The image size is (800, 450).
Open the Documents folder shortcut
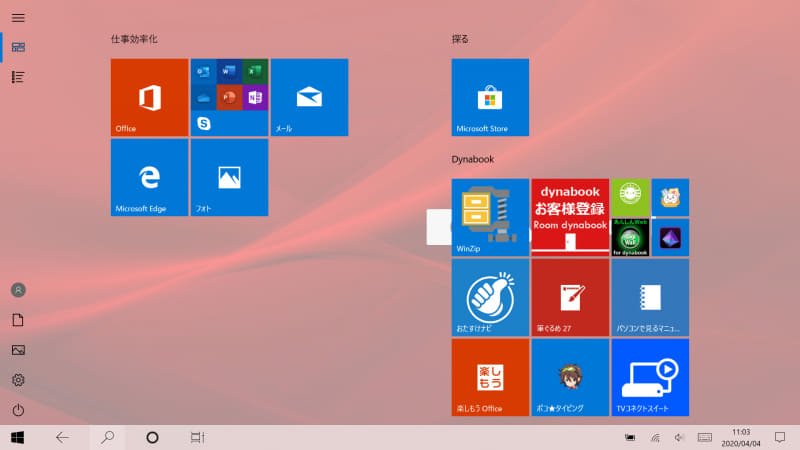(x=18, y=320)
